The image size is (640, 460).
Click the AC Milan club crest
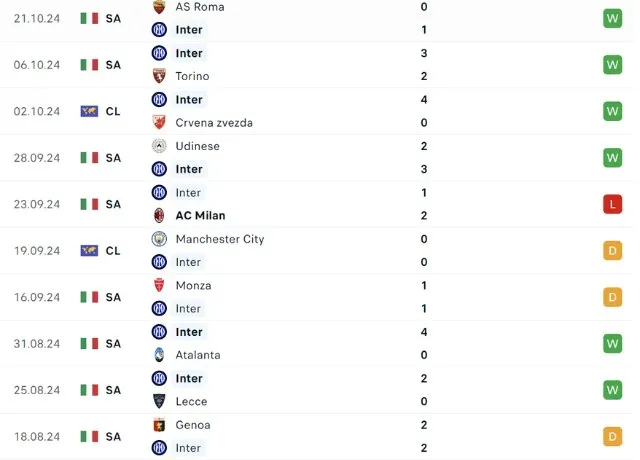(x=158, y=216)
